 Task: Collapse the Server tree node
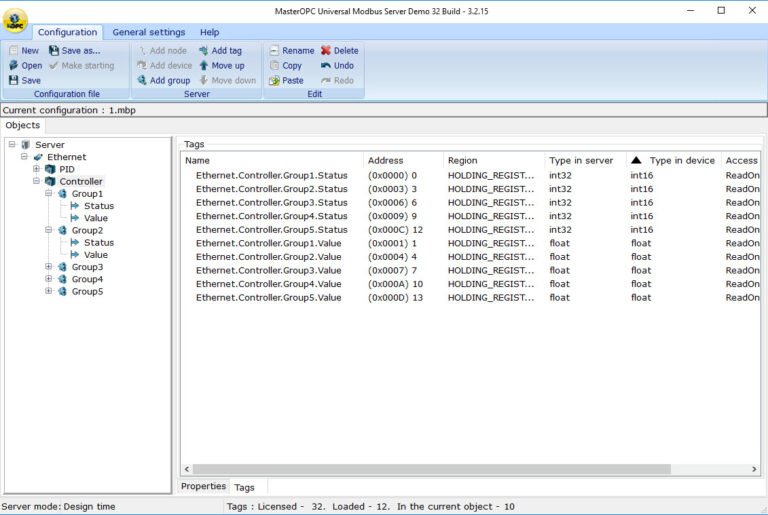coord(12,144)
